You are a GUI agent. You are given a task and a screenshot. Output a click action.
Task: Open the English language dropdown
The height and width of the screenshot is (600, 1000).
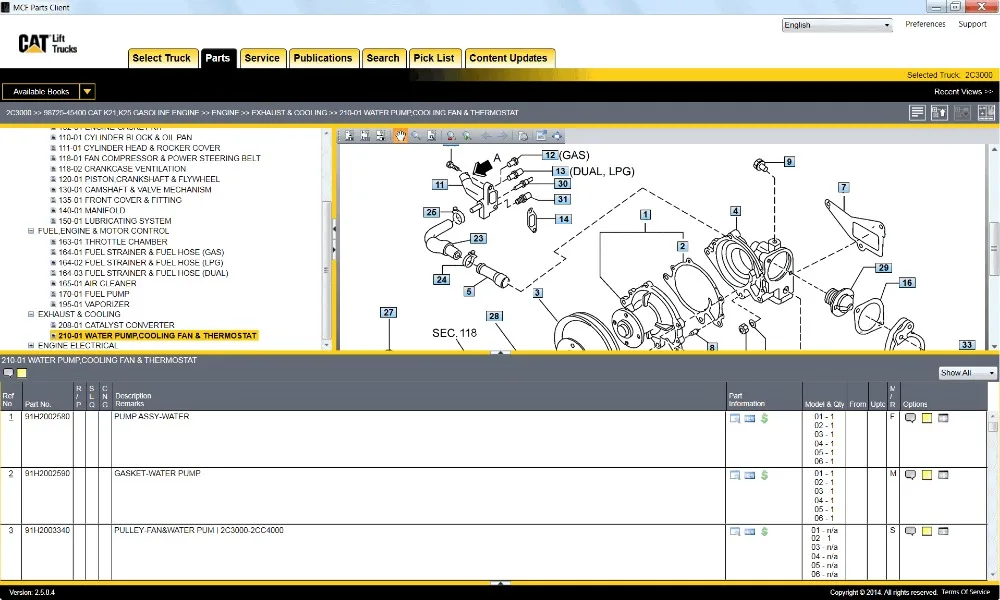pyautogui.click(x=837, y=25)
